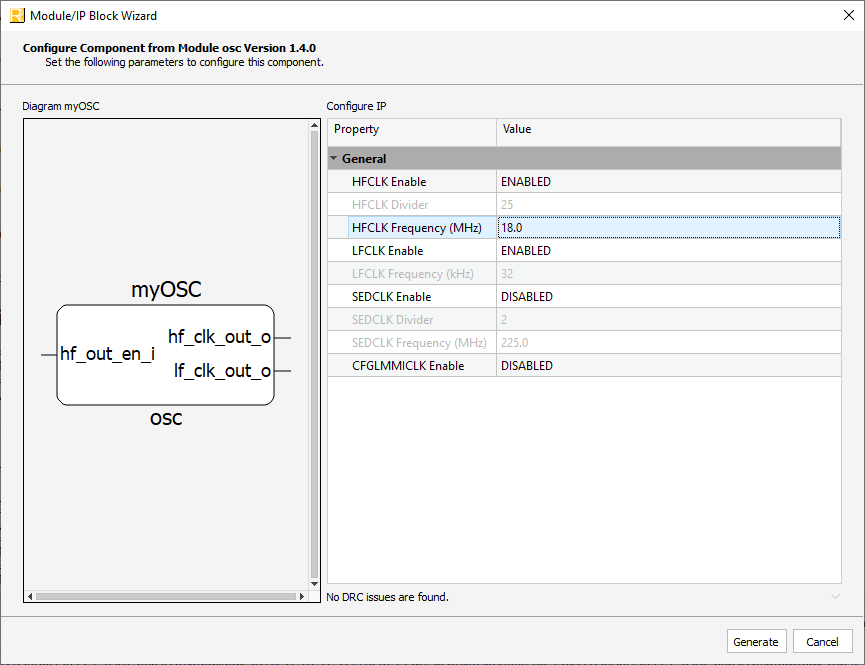
Task: Click the lf_clk_out_o port in diagram
Action: (222, 371)
